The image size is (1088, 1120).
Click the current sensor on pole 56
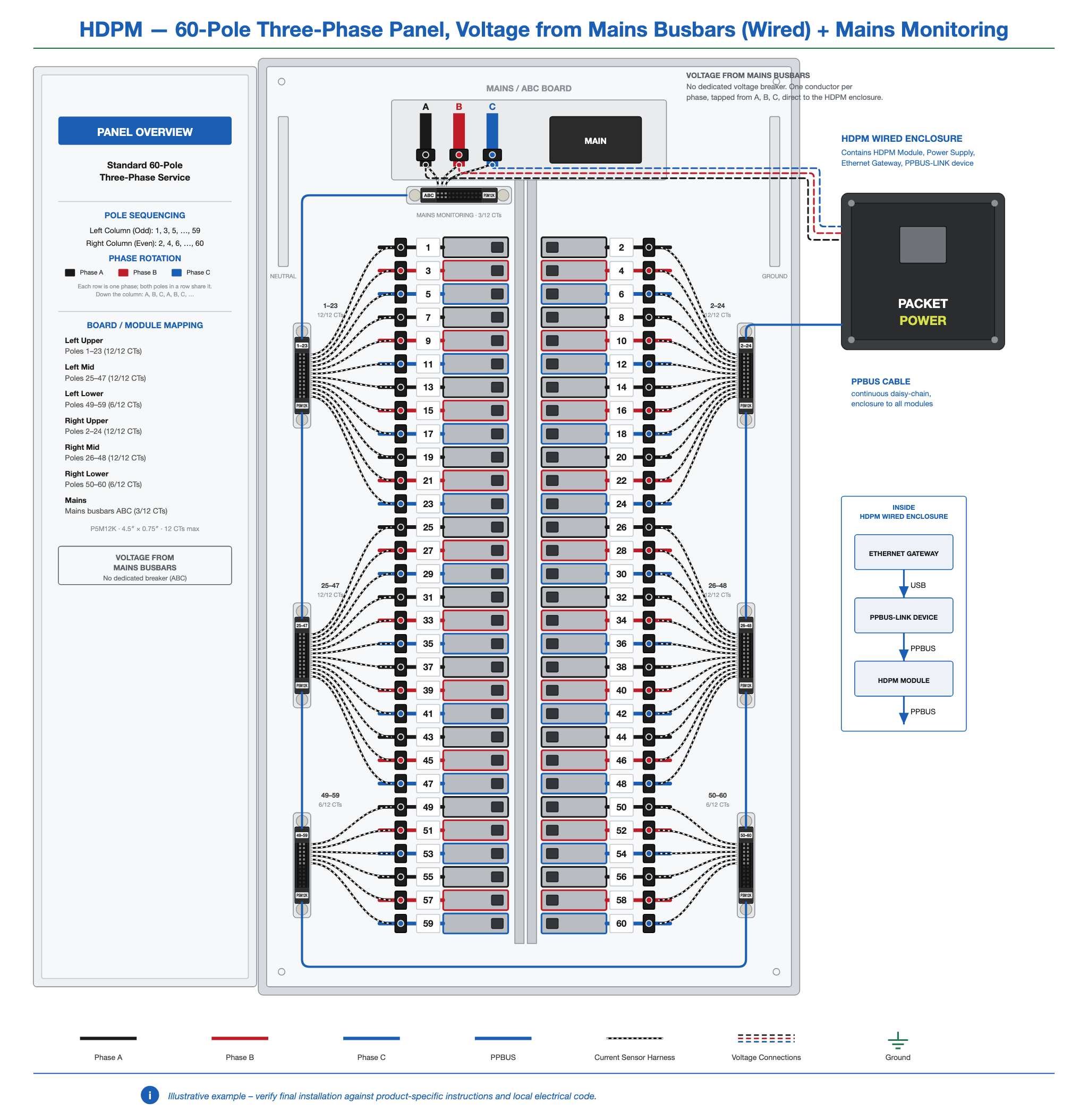point(648,877)
